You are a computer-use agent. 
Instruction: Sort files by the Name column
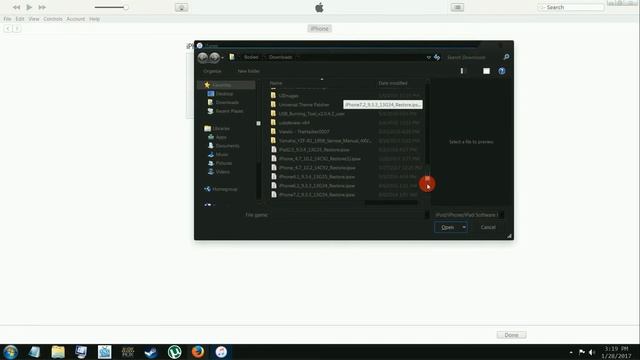[x=276, y=83]
